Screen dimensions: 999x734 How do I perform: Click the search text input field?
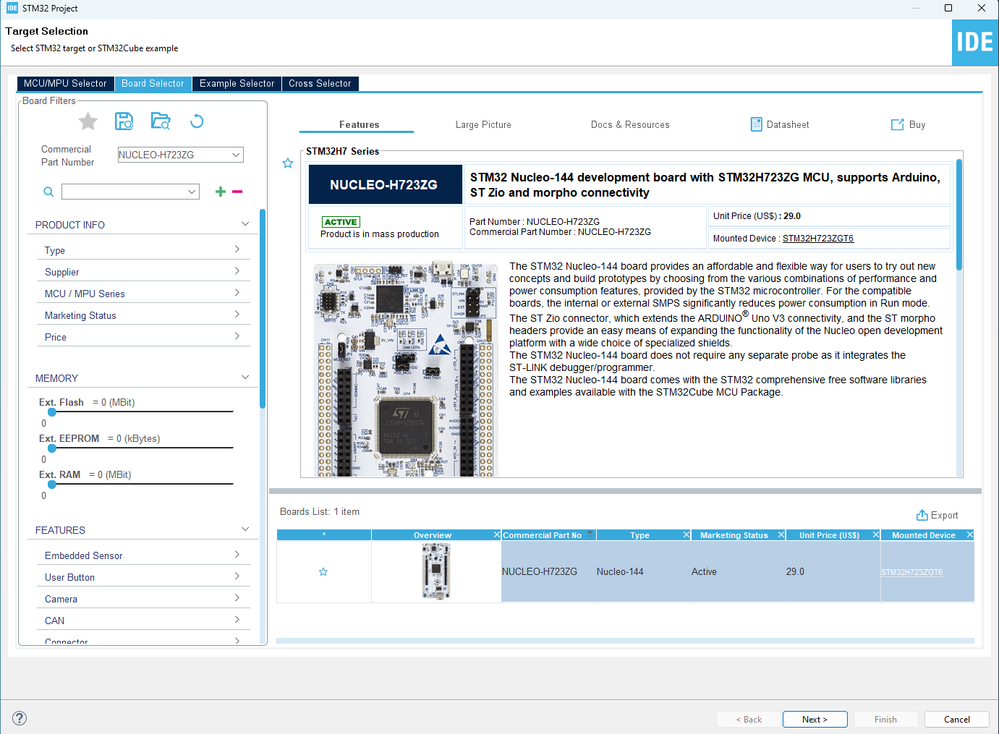tap(124, 192)
